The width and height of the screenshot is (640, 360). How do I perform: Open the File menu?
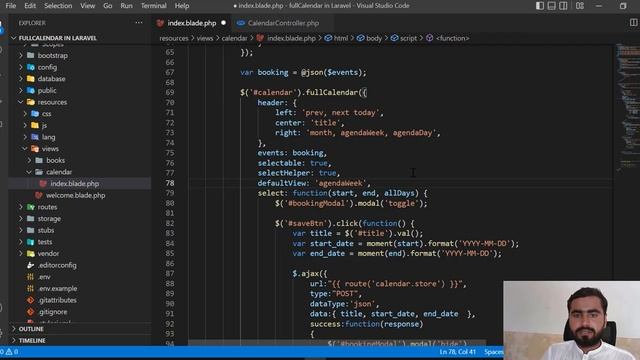(x=11, y=6)
